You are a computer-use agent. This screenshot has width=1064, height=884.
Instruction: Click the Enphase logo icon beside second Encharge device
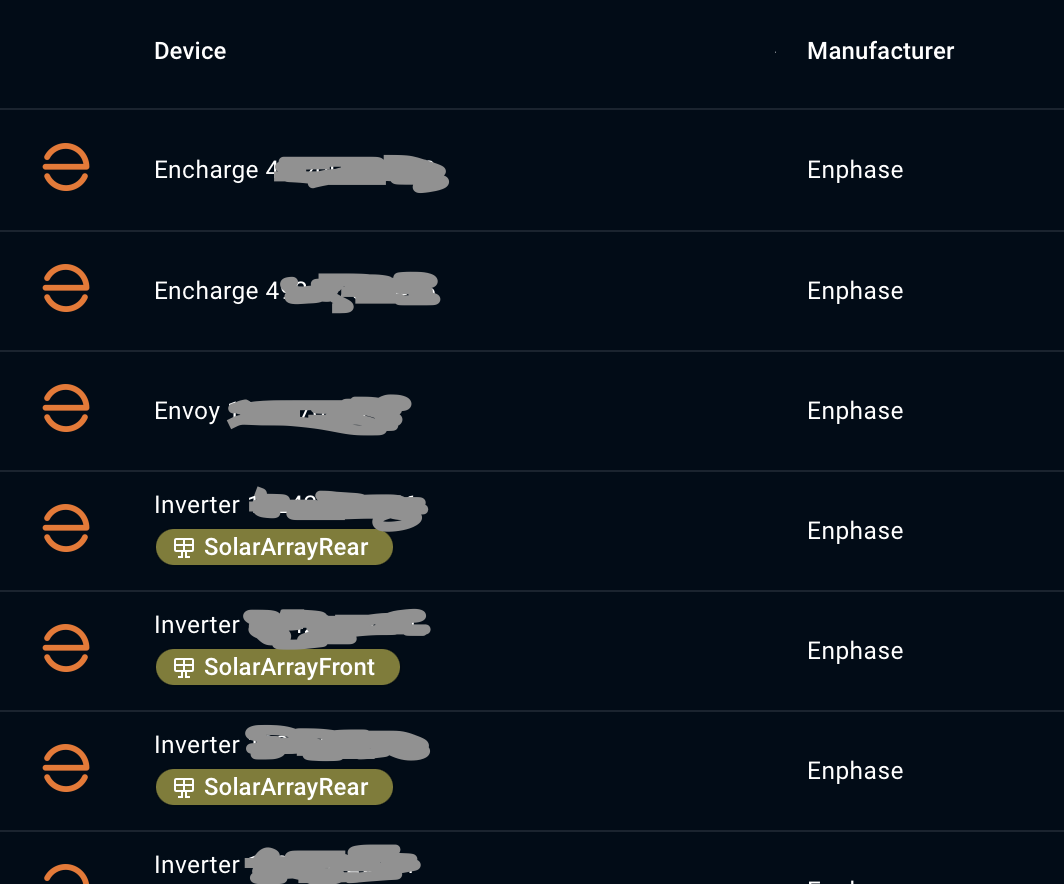coord(65,289)
